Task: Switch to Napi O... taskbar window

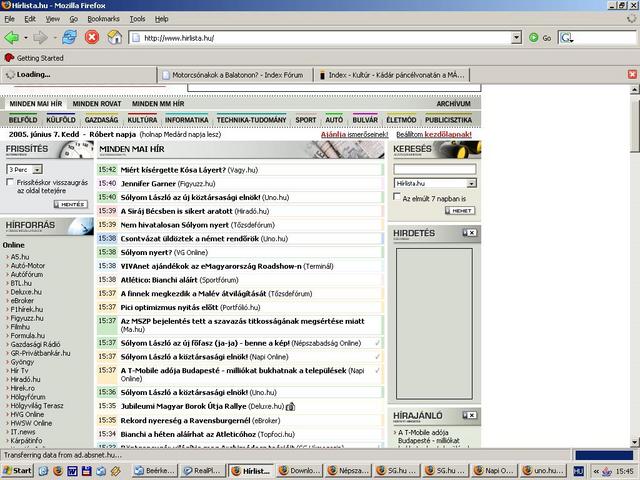Action: pyautogui.click(x=494, y=471)
